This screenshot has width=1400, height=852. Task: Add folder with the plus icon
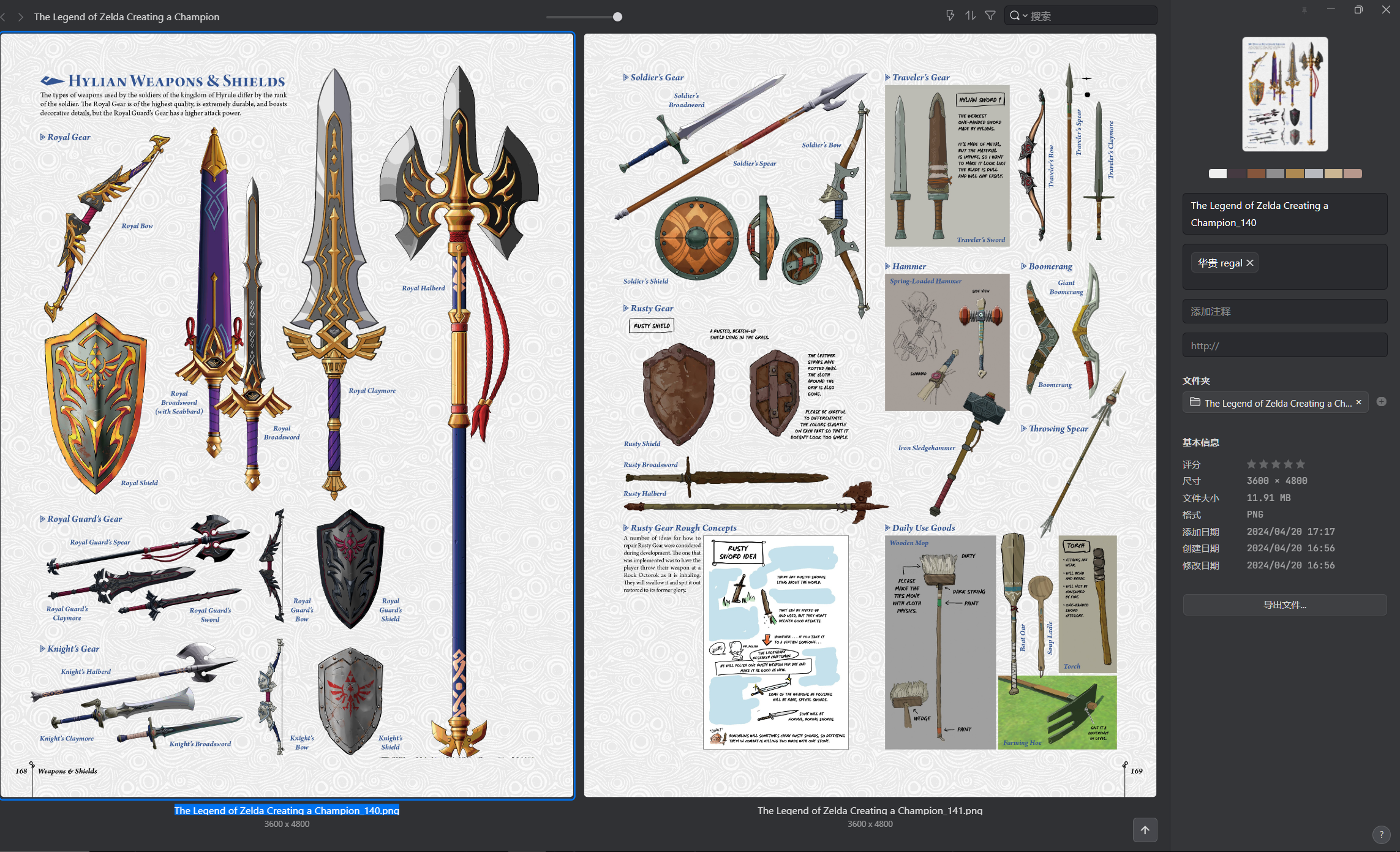1381,402
